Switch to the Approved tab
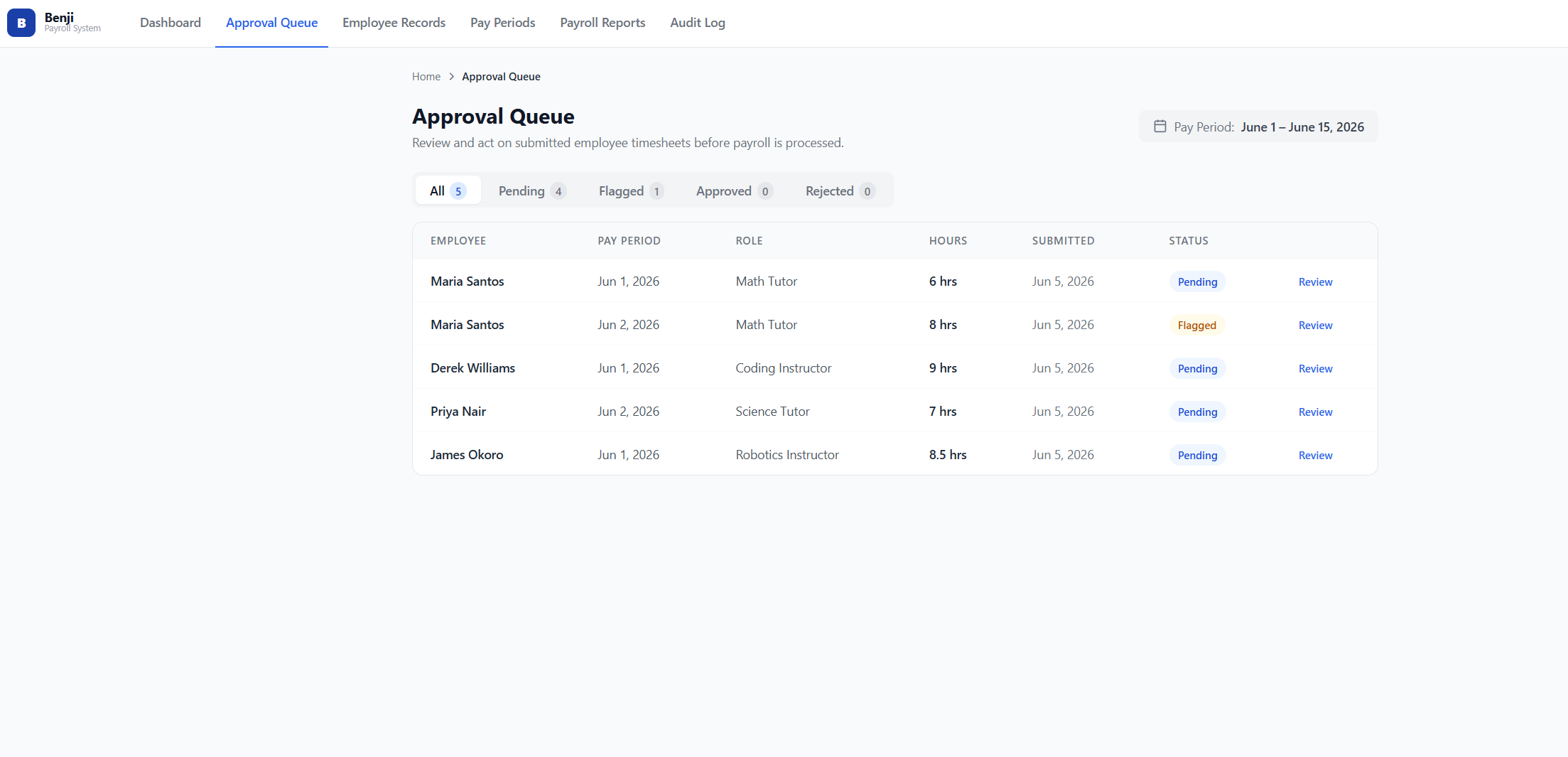 pyautogui.click(x=734, y=190)
